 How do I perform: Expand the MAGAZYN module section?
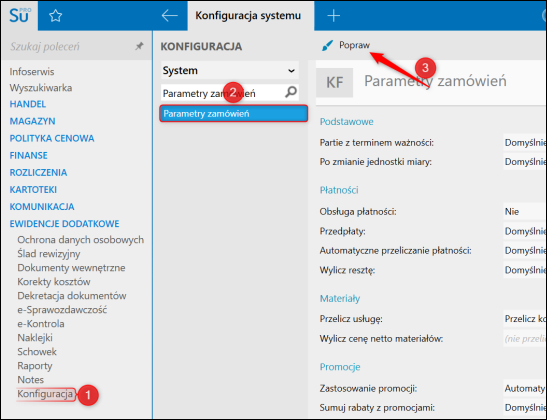coord(32,121)
